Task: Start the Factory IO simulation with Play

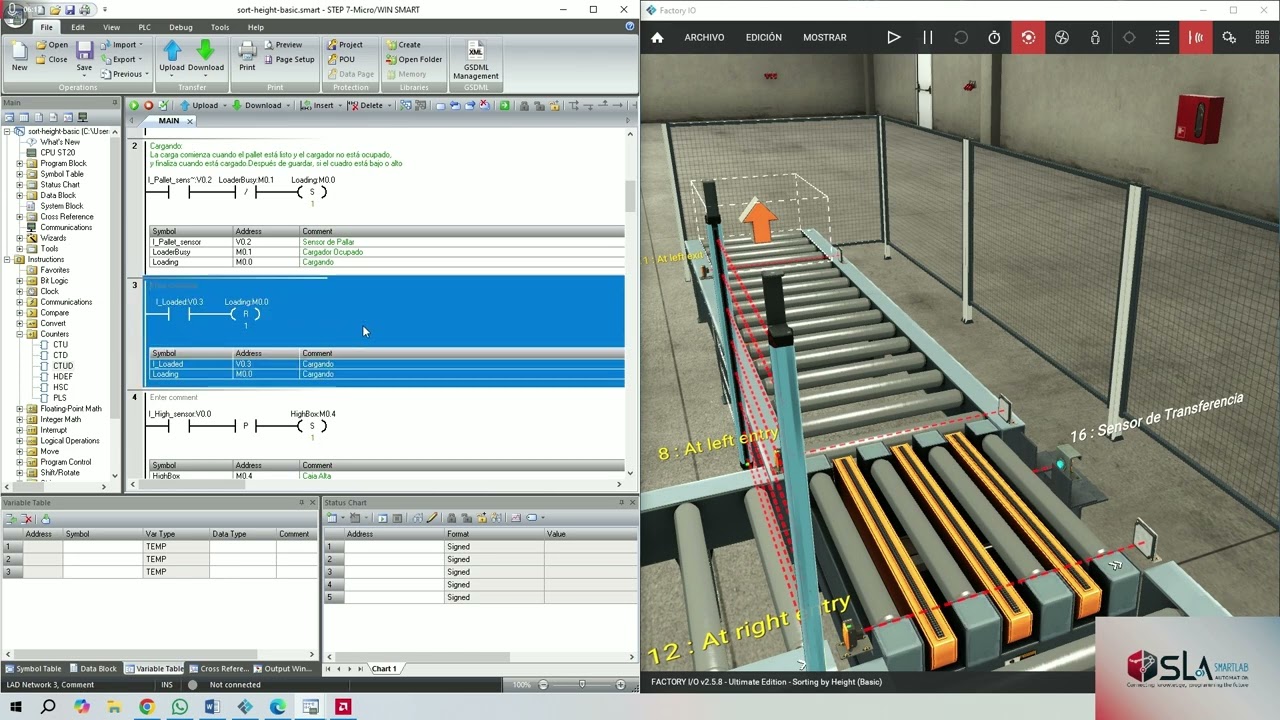Action: [893, 38]
